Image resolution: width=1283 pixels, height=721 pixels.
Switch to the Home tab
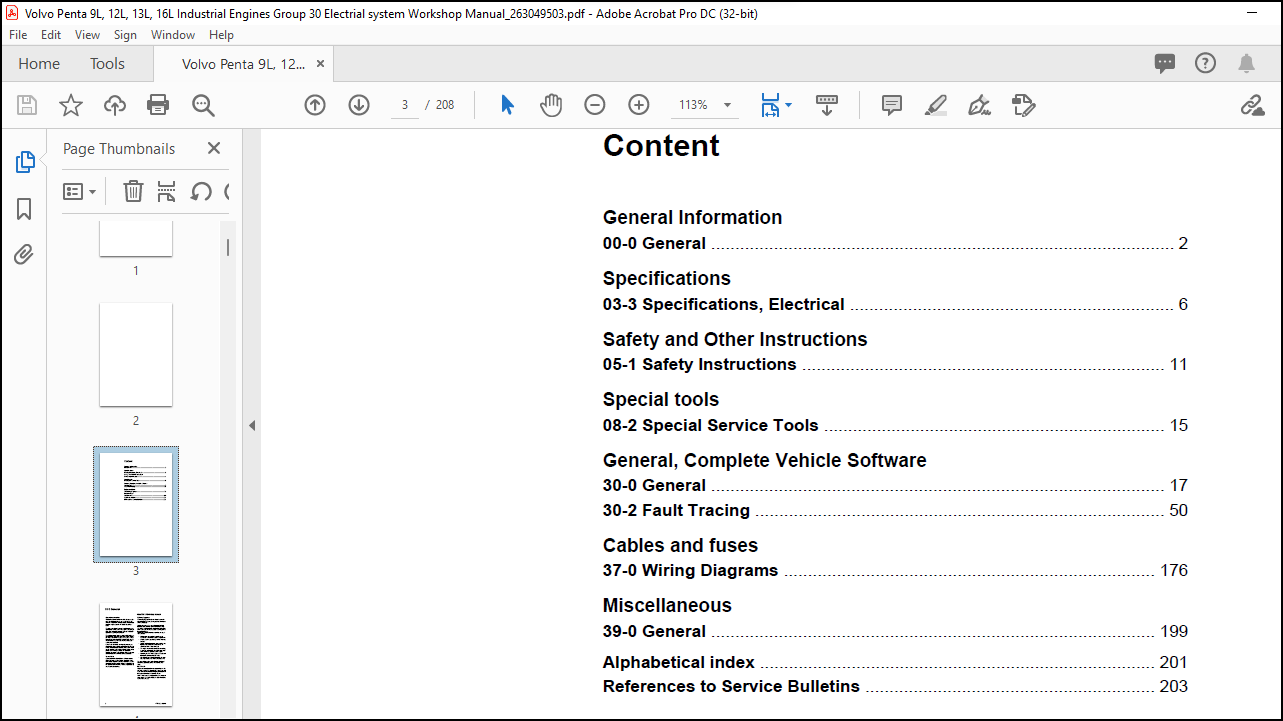39,63
